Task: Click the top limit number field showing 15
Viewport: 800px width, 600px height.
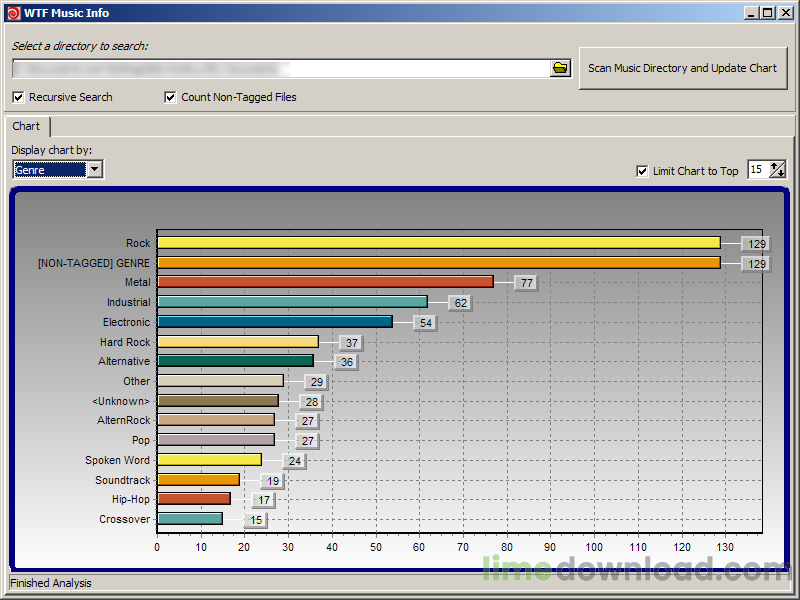Action: pos(759,169)
